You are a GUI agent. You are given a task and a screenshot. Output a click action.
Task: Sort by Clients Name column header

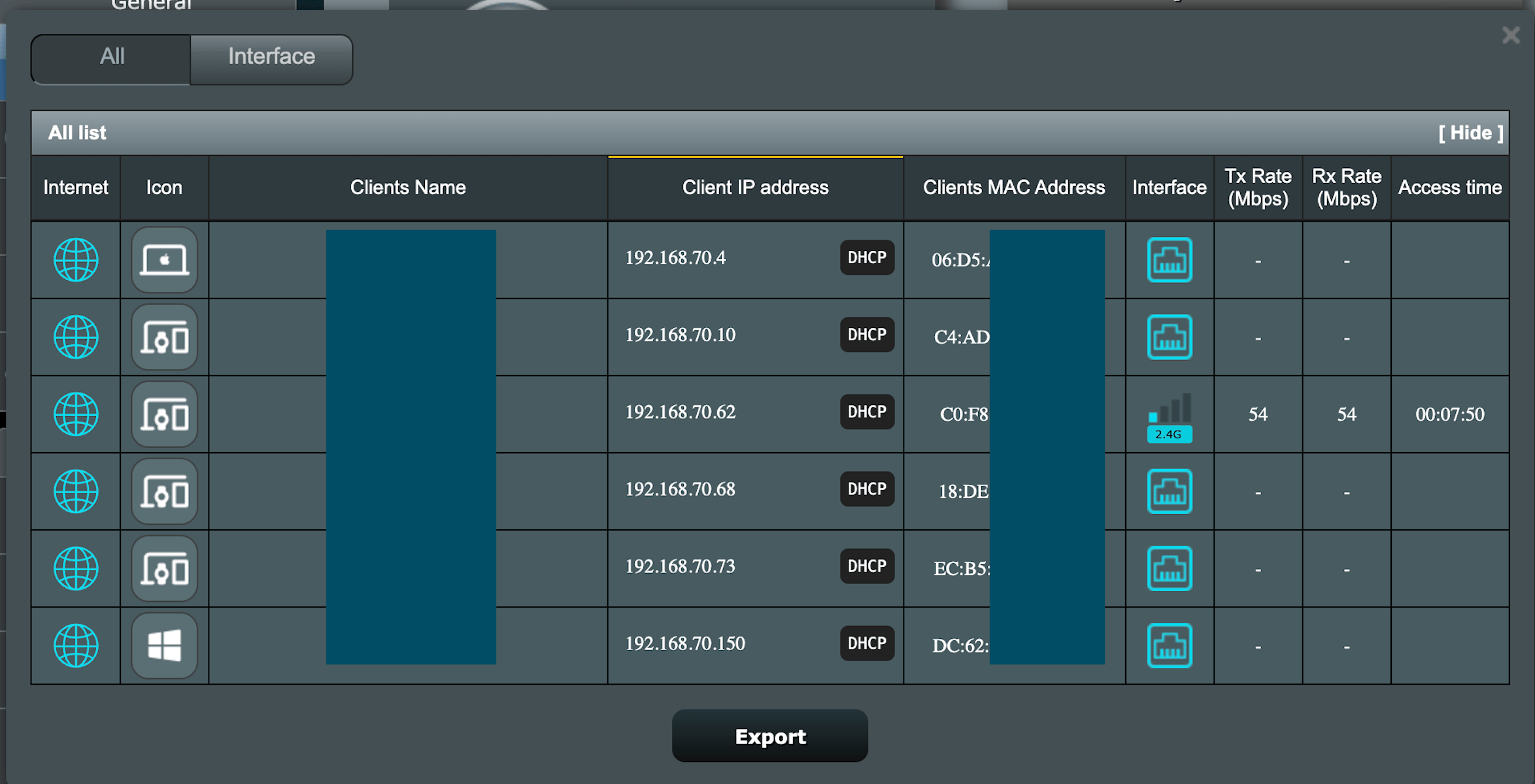pos(407,188)
